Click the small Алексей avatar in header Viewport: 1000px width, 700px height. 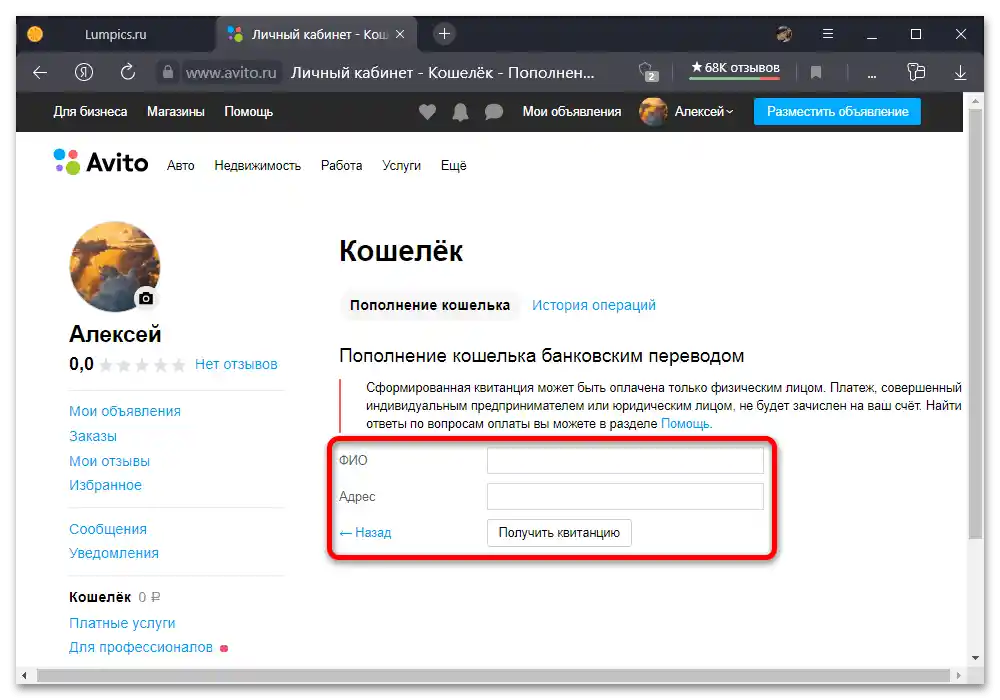click(x=652, y=112)
